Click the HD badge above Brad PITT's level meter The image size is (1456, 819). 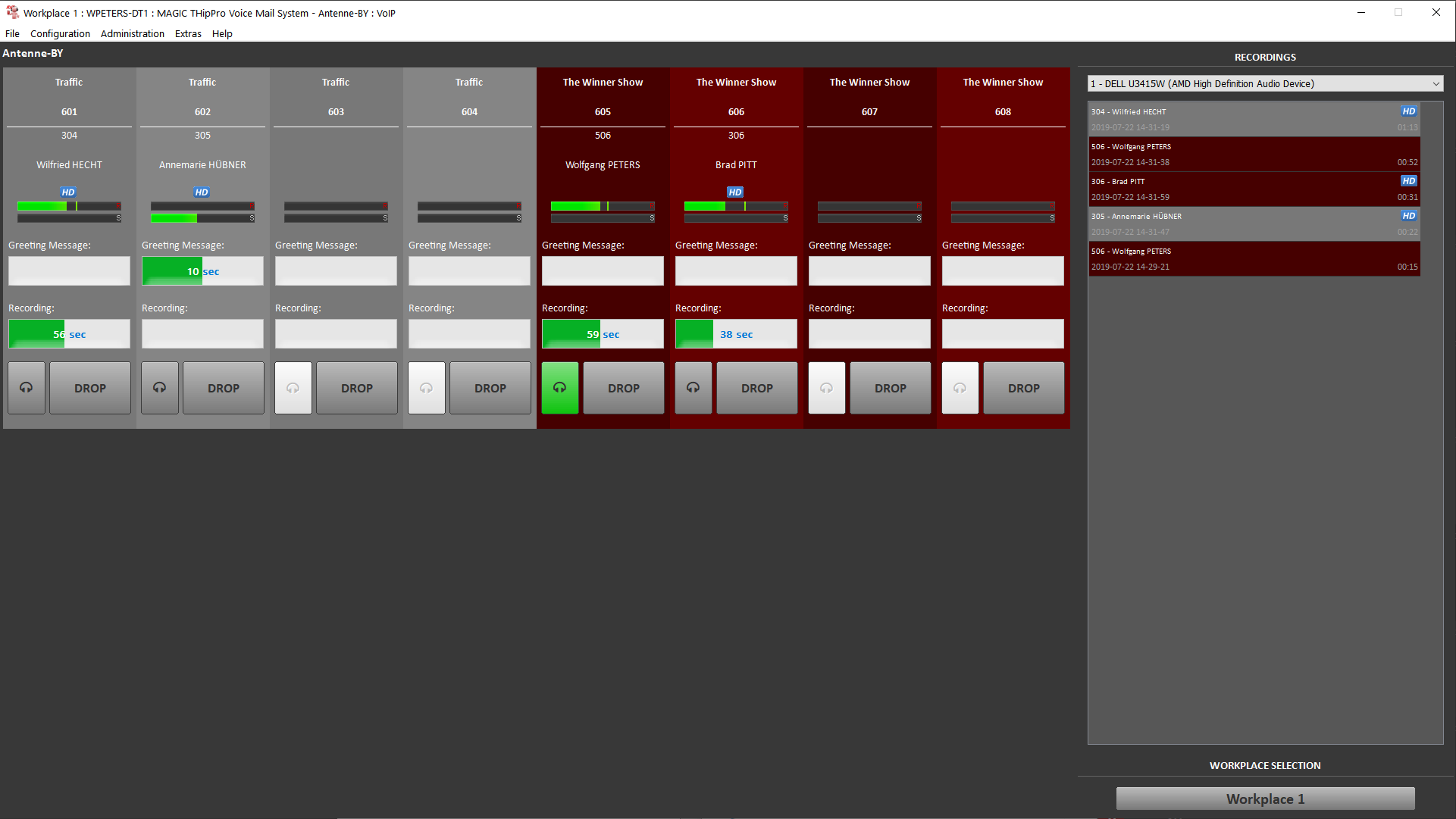pos(734,192)
